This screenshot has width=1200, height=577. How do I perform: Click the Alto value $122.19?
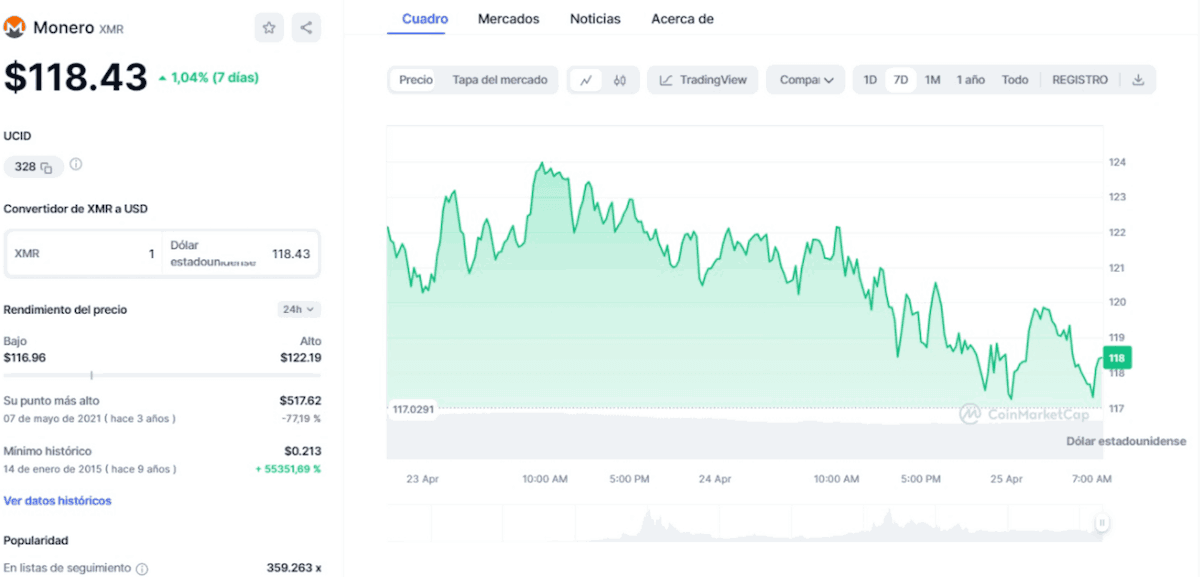coord(300,357)
